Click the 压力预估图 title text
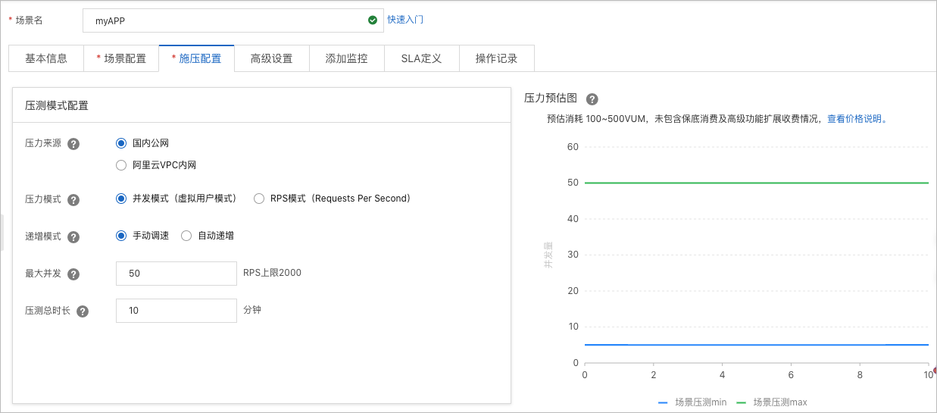This screenshot has width=937, height=413. (x=550, y=99)
